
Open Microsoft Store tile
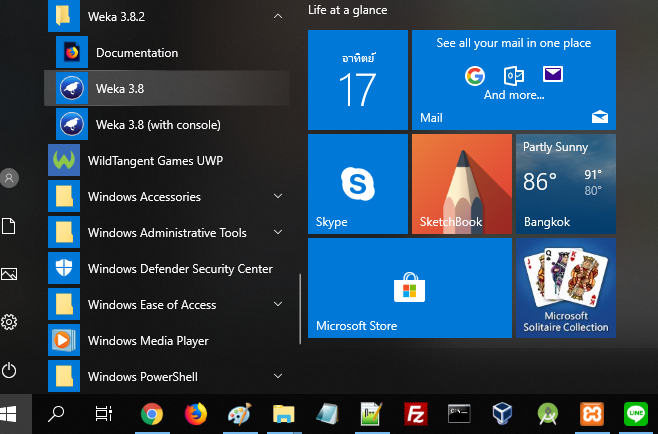pyautogui.click(x=408, y=288)
